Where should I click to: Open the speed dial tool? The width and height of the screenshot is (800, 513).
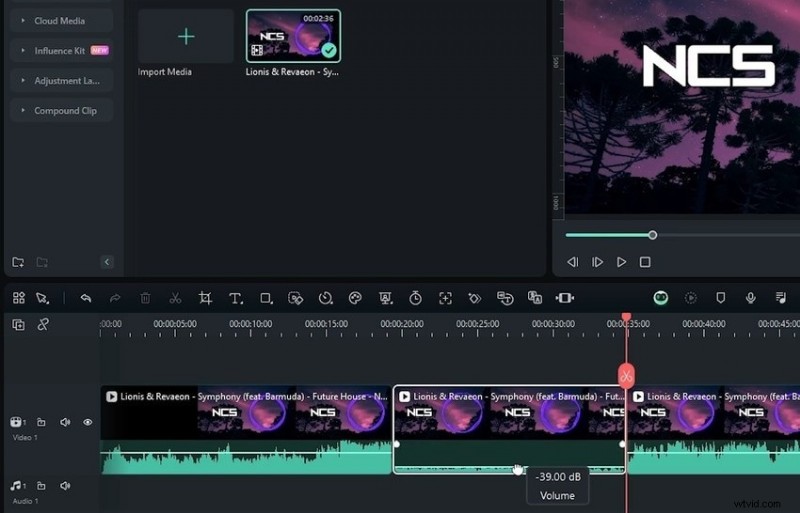pyautogui.click(x=325, y=298)
